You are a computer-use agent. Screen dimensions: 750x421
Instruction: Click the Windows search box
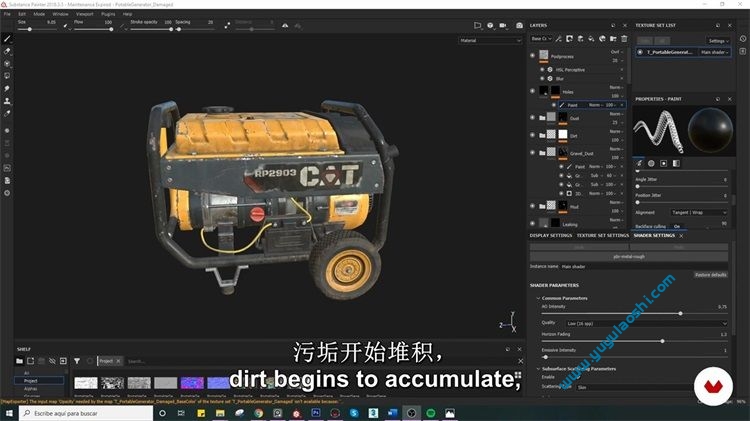point(86,413)
